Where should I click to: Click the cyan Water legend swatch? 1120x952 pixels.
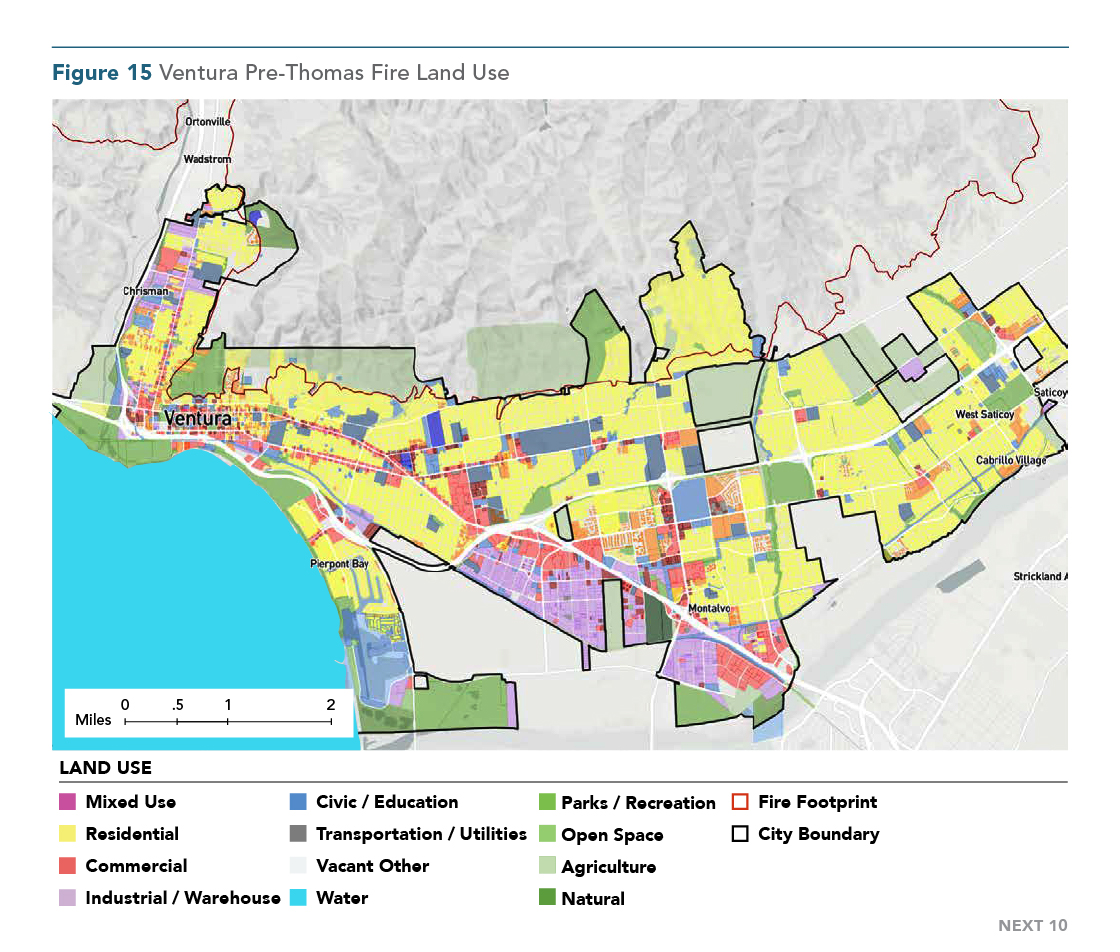pyautogui.click(x=297, y=898)
